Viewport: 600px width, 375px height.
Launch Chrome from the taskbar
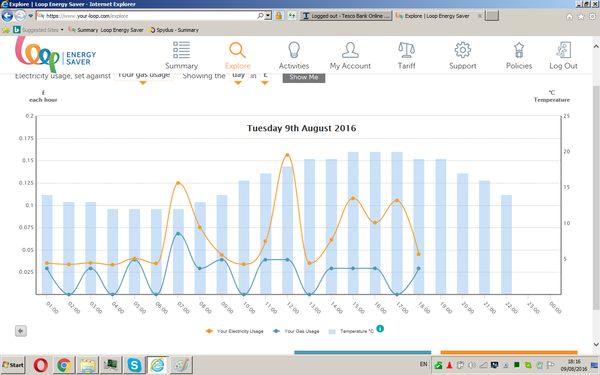64,365
